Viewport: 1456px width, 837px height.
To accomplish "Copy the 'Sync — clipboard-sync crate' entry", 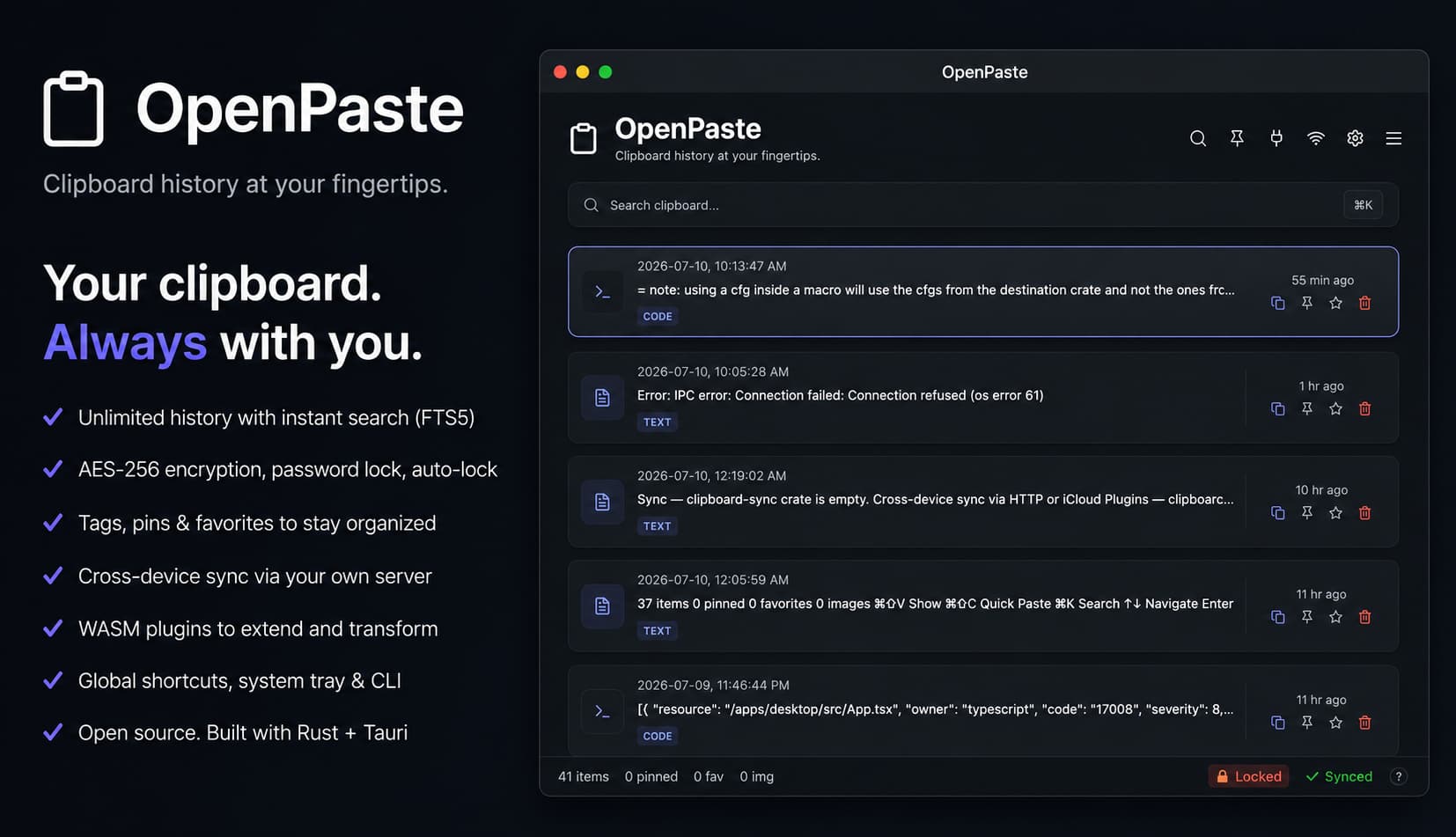I will (x=1277, y=512).
